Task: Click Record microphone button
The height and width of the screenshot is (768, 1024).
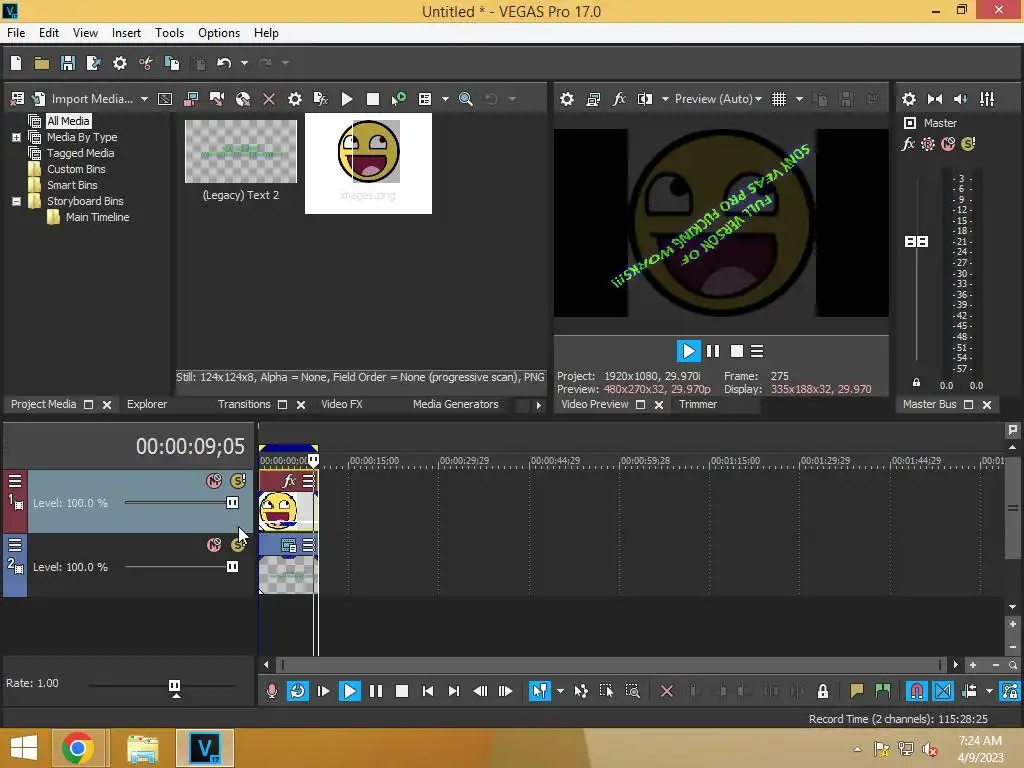Action: point(272,691)
